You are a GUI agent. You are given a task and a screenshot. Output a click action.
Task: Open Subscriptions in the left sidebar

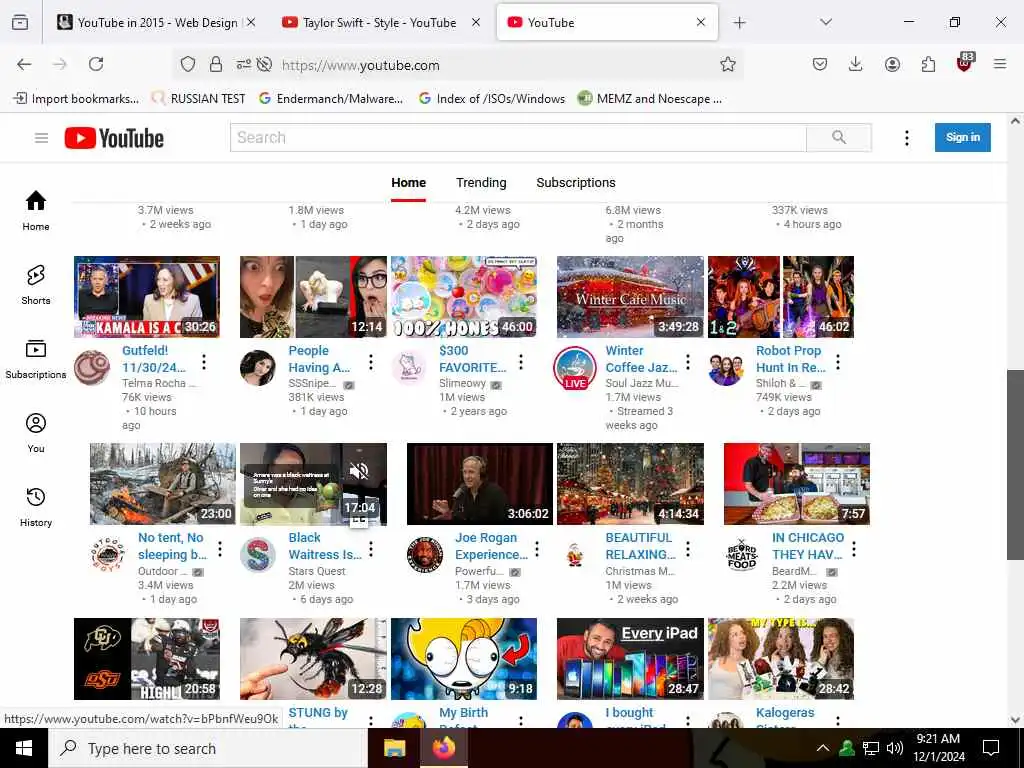click(x=36, y=359)
